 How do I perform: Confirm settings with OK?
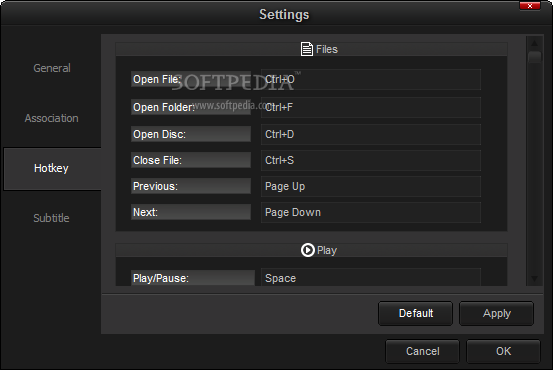click(x=503, y=351)
